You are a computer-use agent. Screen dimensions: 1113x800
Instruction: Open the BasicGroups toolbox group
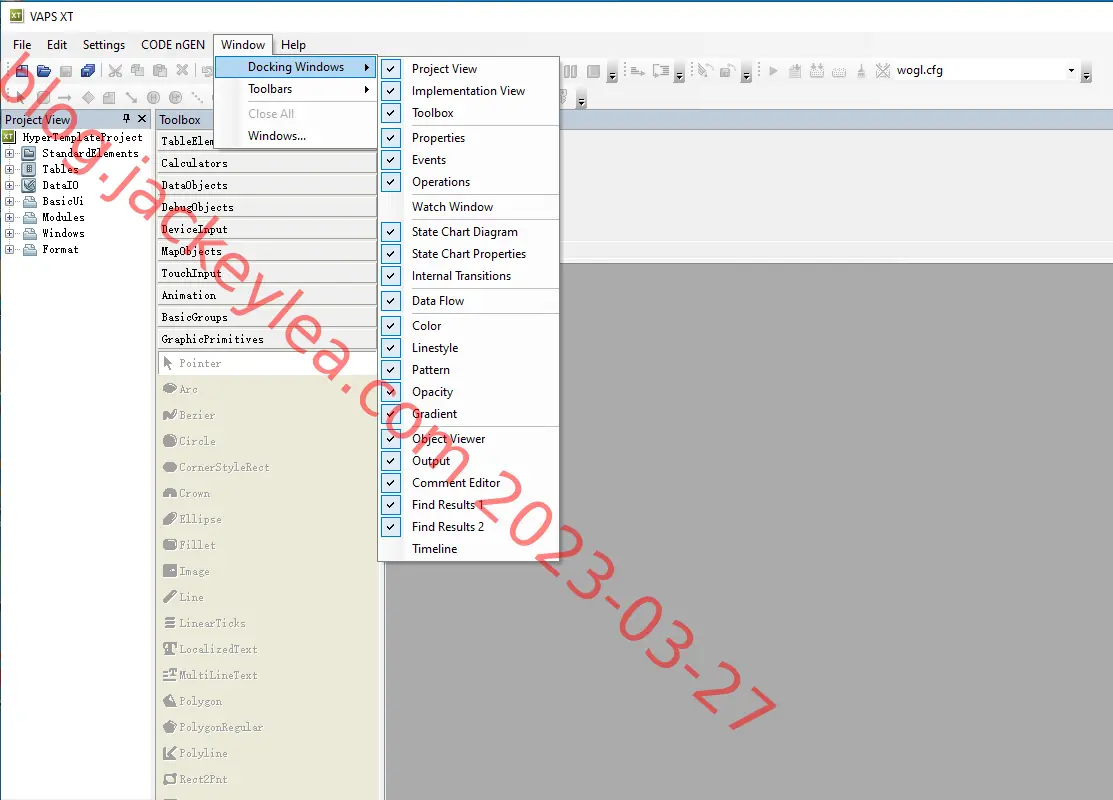click(267, 317)
